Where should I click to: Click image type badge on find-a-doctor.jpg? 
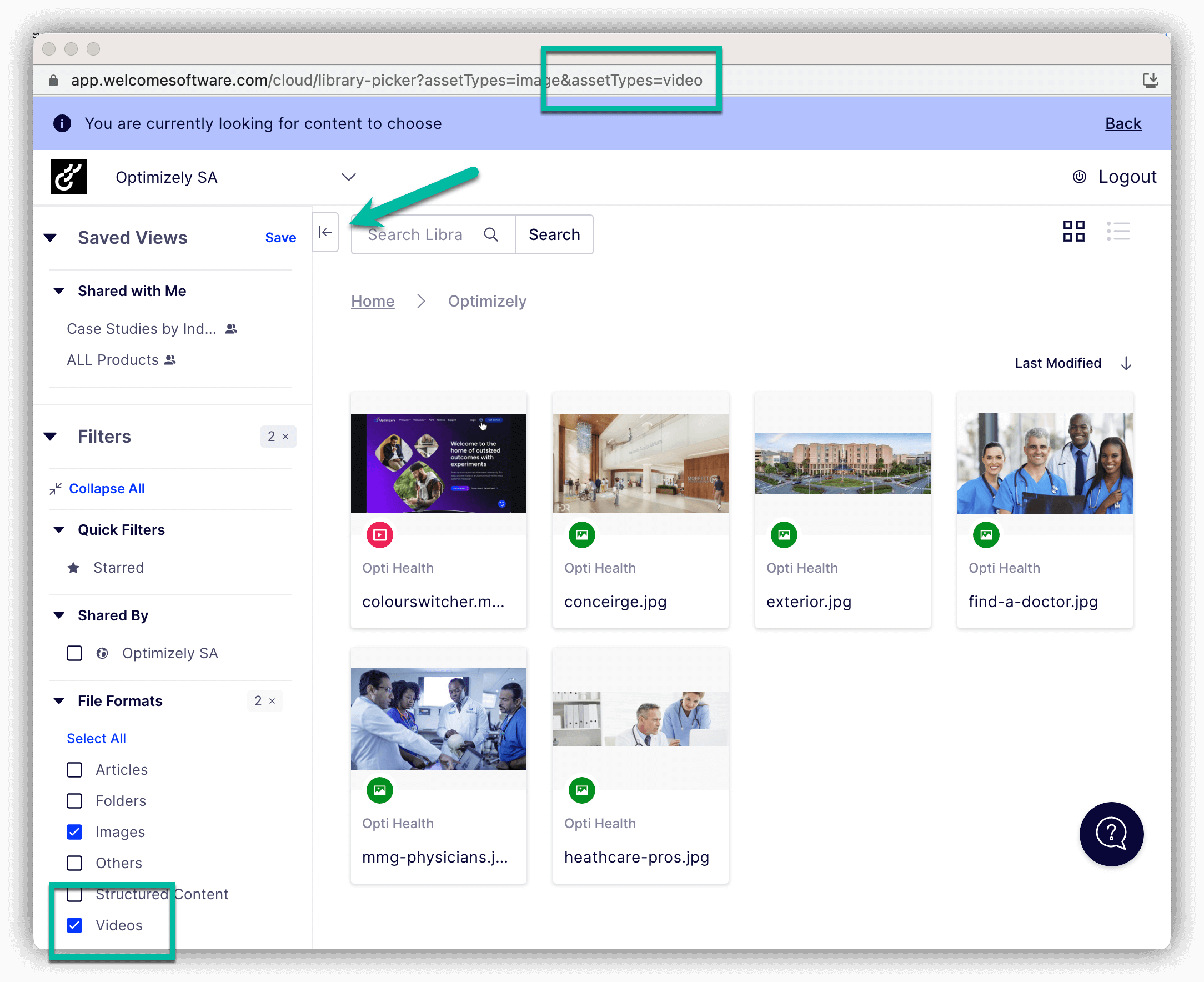click(986, 534)
